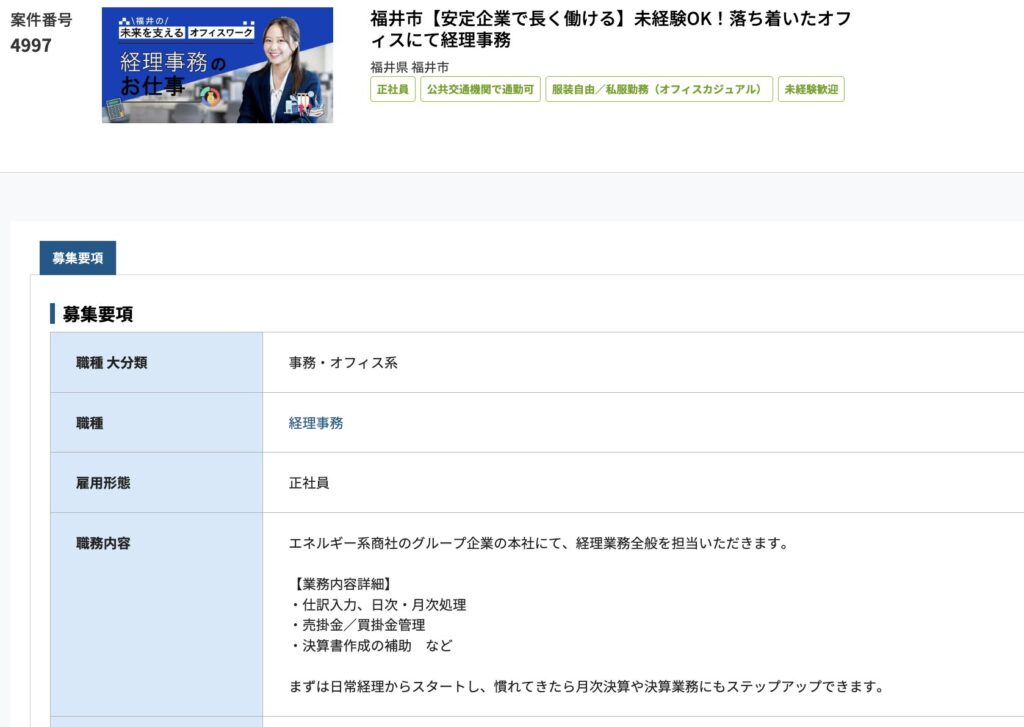
Task: Click the calculator icon in the banner
Action: [x=115, y=109]
